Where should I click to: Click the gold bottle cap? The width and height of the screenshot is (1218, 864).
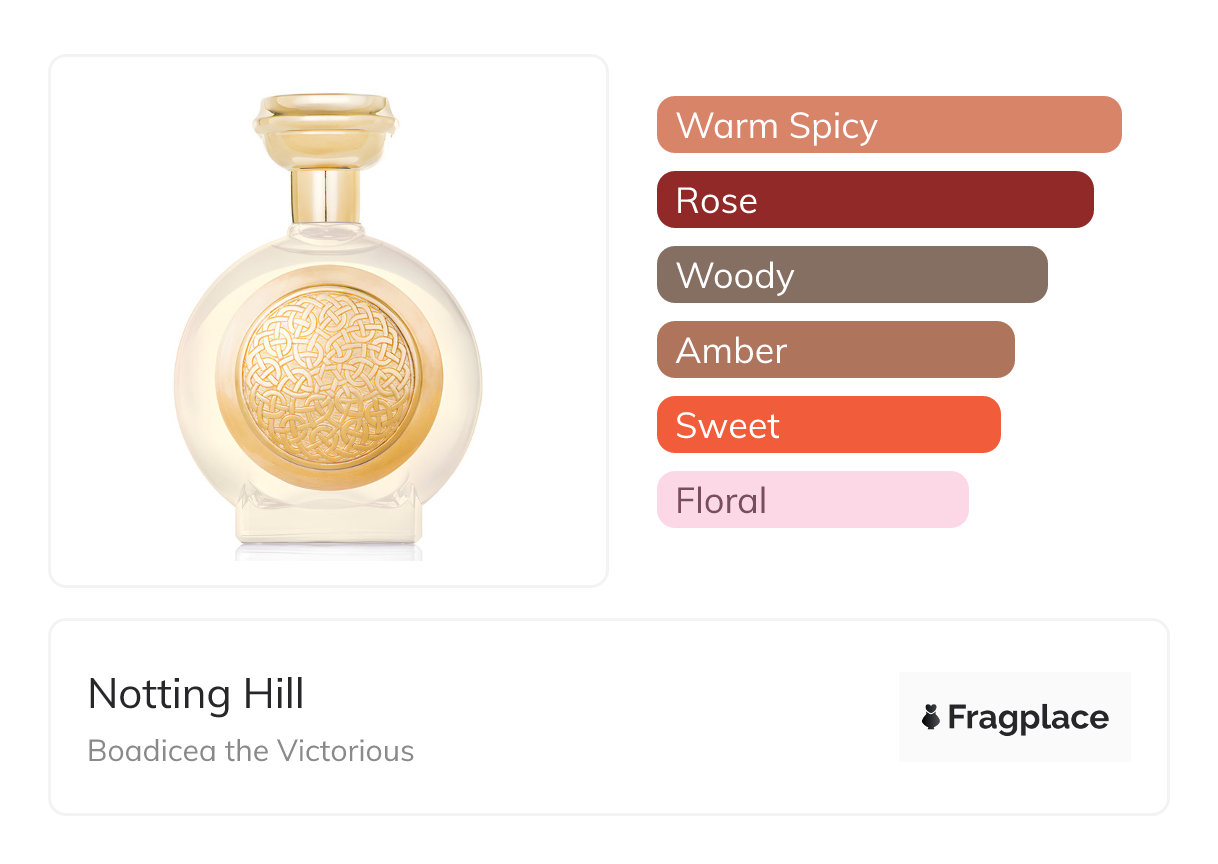click(x=326, y=130)
